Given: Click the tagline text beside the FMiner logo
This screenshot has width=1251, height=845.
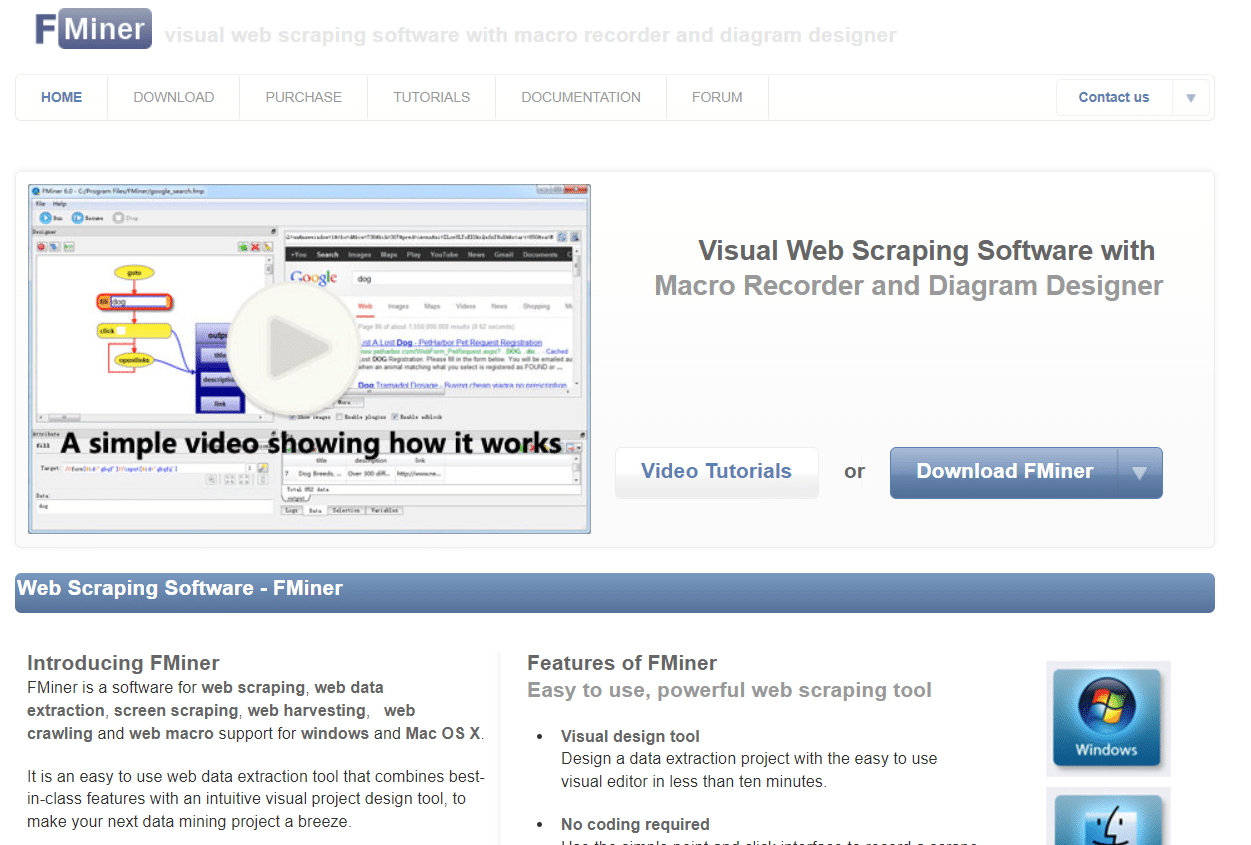Looking at the screenshot, I should [530, 36].
